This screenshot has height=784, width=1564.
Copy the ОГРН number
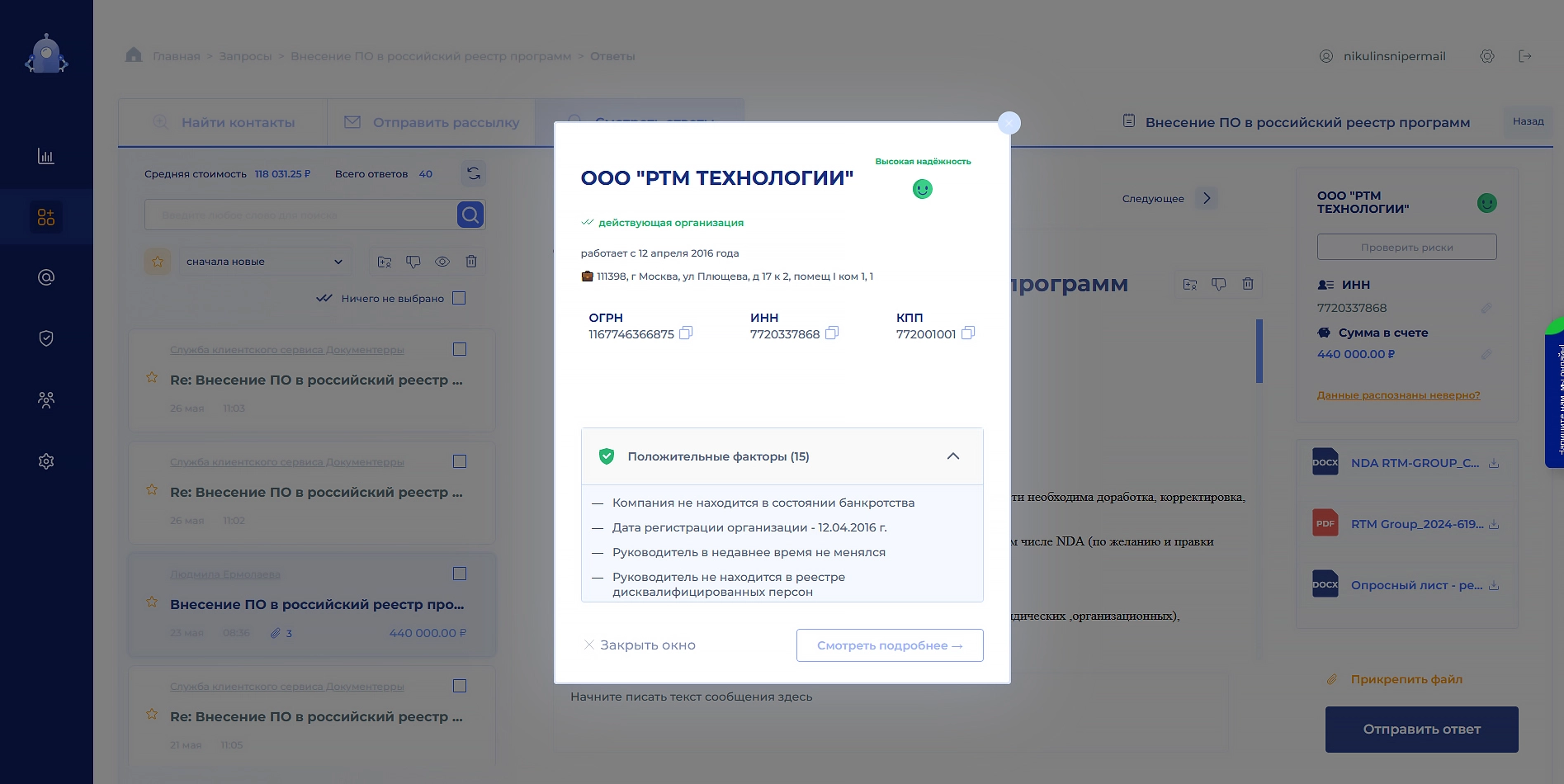pos(685,333)
